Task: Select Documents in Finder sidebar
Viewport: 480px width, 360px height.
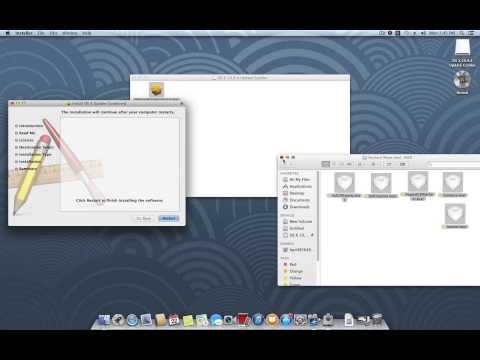Action: (296, 200)
